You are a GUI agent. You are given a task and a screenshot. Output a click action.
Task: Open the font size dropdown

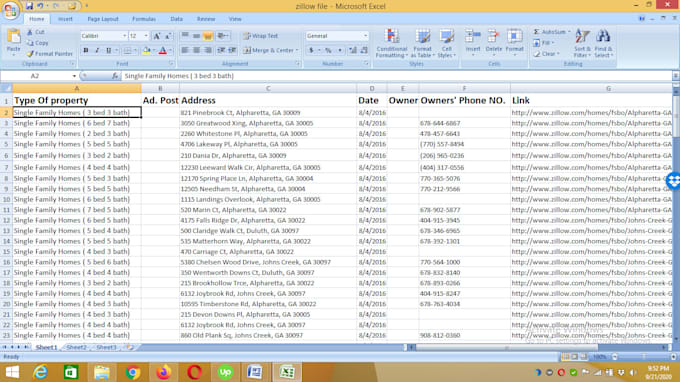pyautogui.click(x=146, y=36)
